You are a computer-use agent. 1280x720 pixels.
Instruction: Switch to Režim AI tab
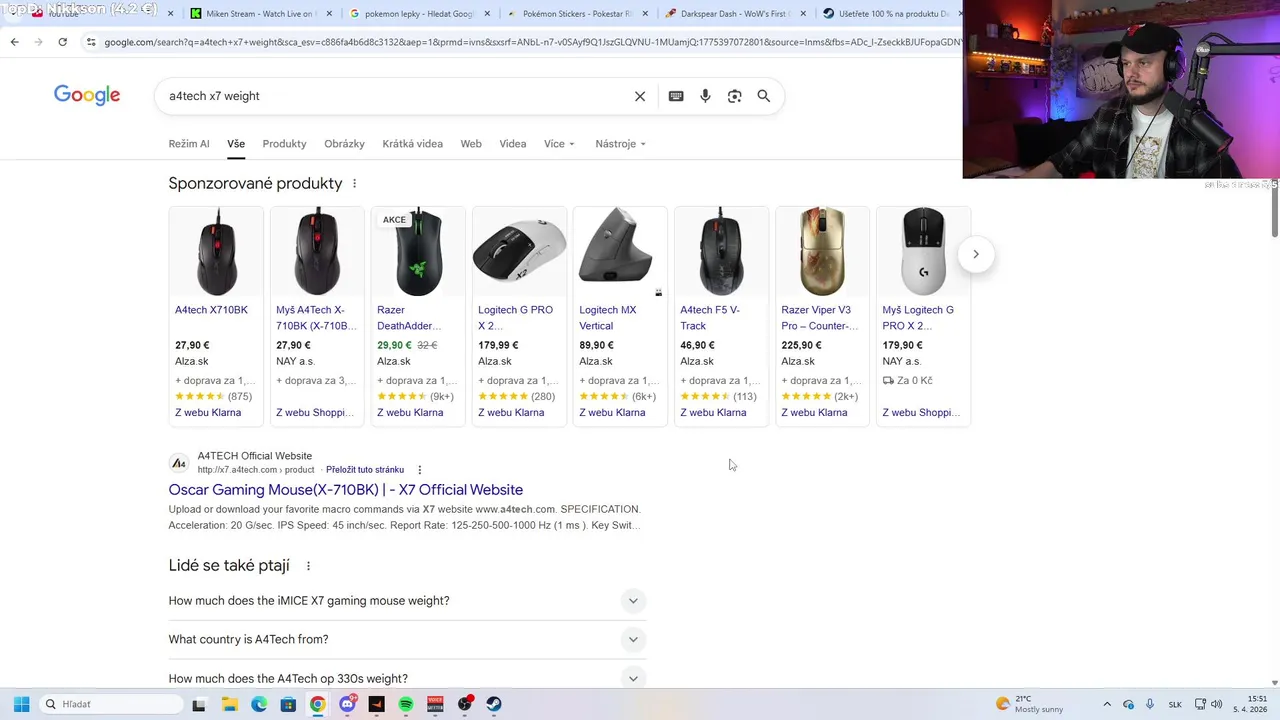[189, 144]
